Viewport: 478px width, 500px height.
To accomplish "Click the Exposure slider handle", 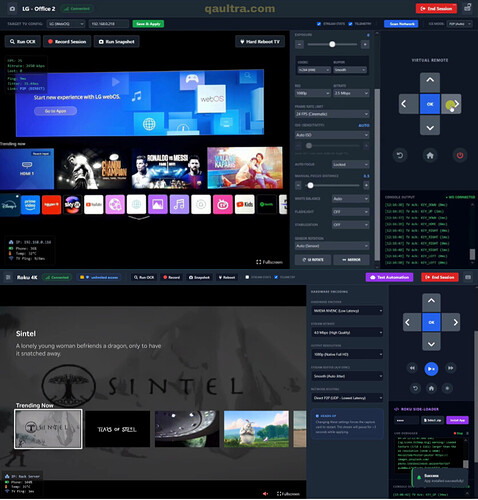I will tap(332, 44).
